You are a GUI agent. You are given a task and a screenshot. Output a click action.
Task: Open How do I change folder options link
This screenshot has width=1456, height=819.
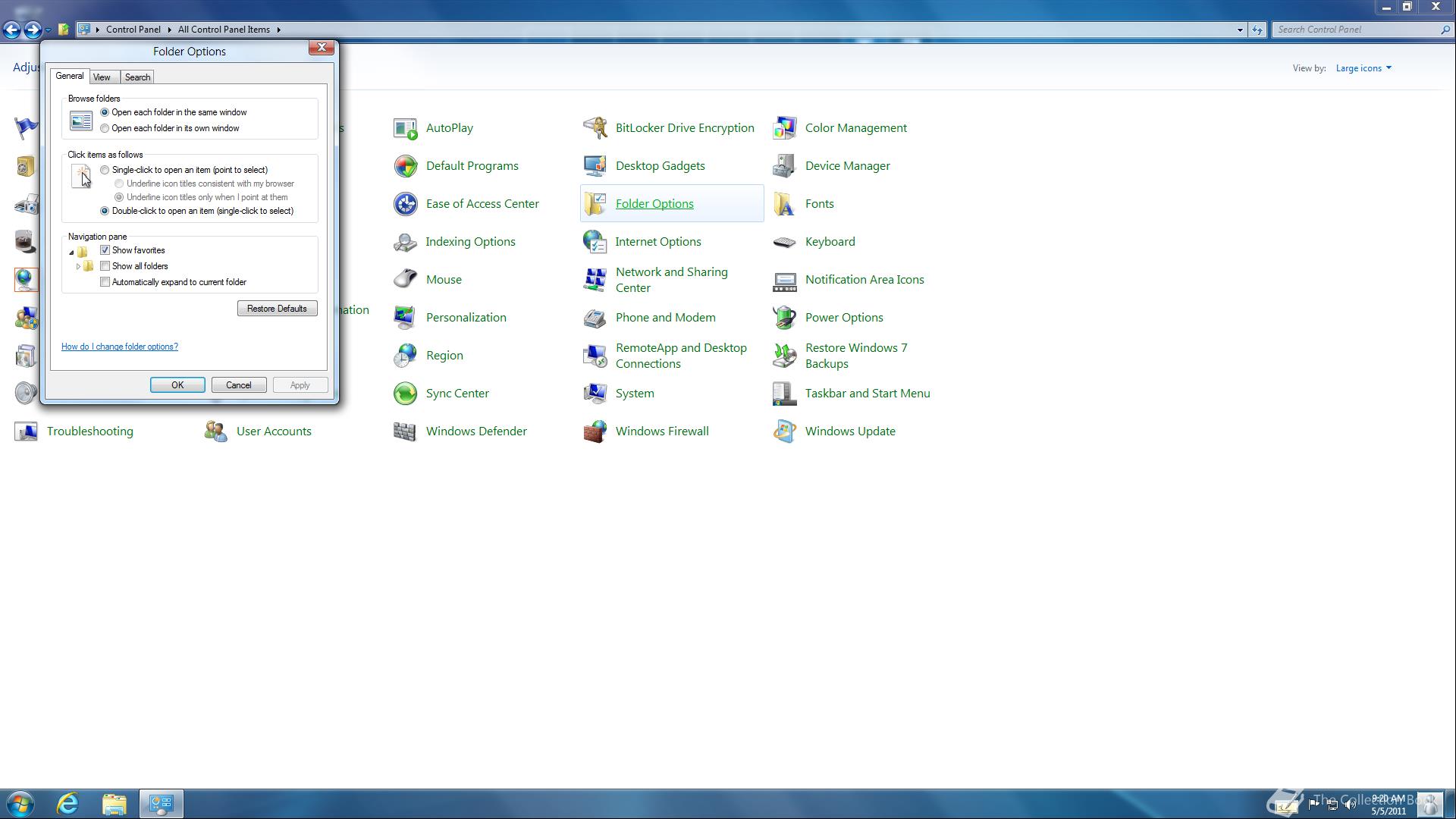pyautogui.click(x=120, y=347)
